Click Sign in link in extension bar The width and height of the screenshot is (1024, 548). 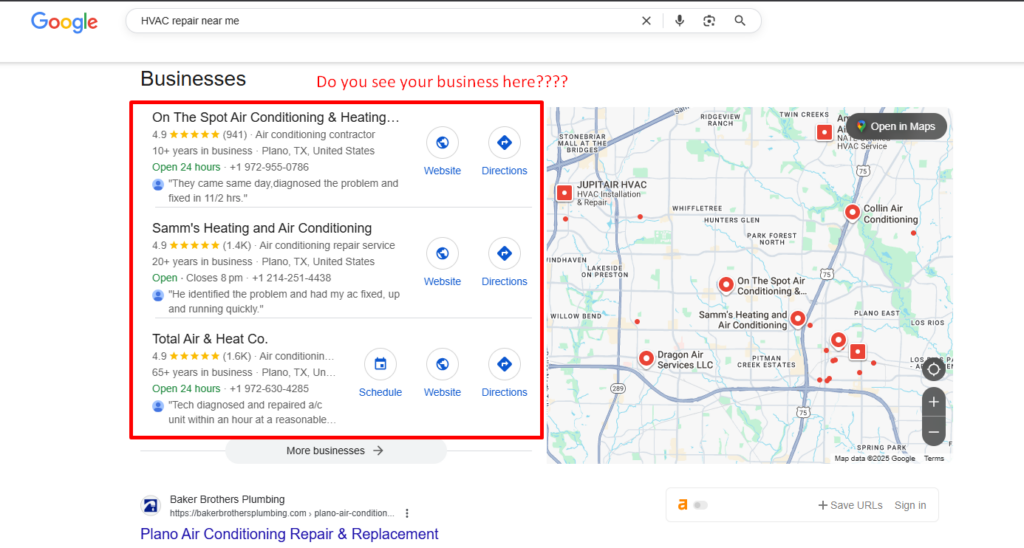pos(910,506)
